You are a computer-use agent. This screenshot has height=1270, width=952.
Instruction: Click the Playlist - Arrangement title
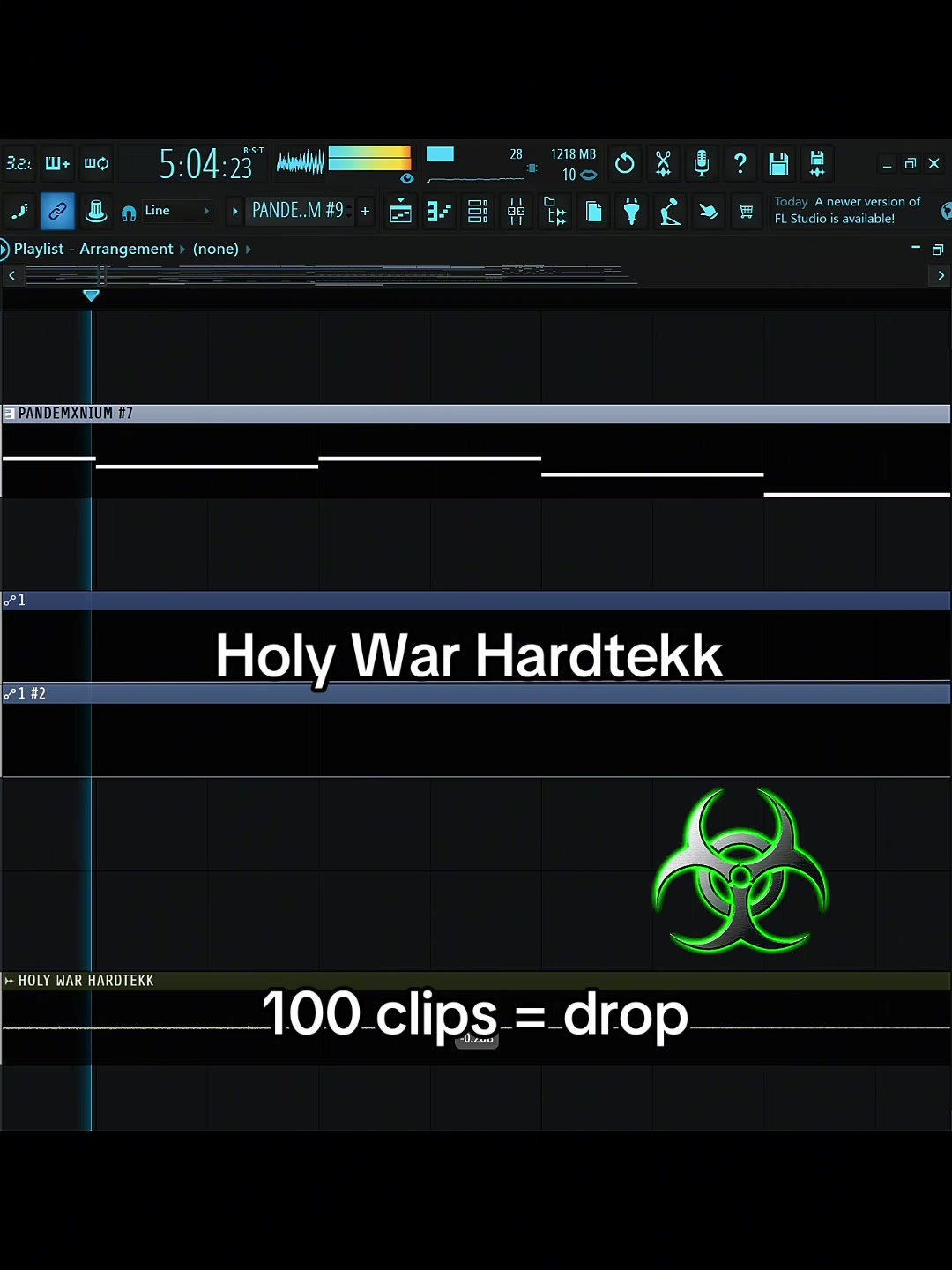(x=93, y=250)
